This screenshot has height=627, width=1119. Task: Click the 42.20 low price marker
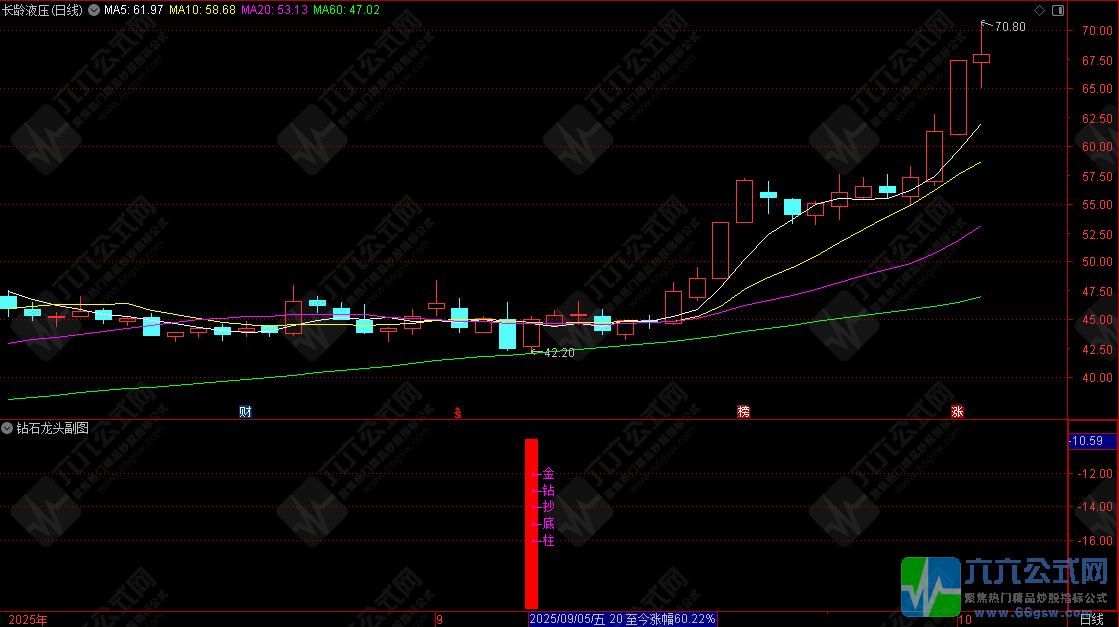click(558, 353)
